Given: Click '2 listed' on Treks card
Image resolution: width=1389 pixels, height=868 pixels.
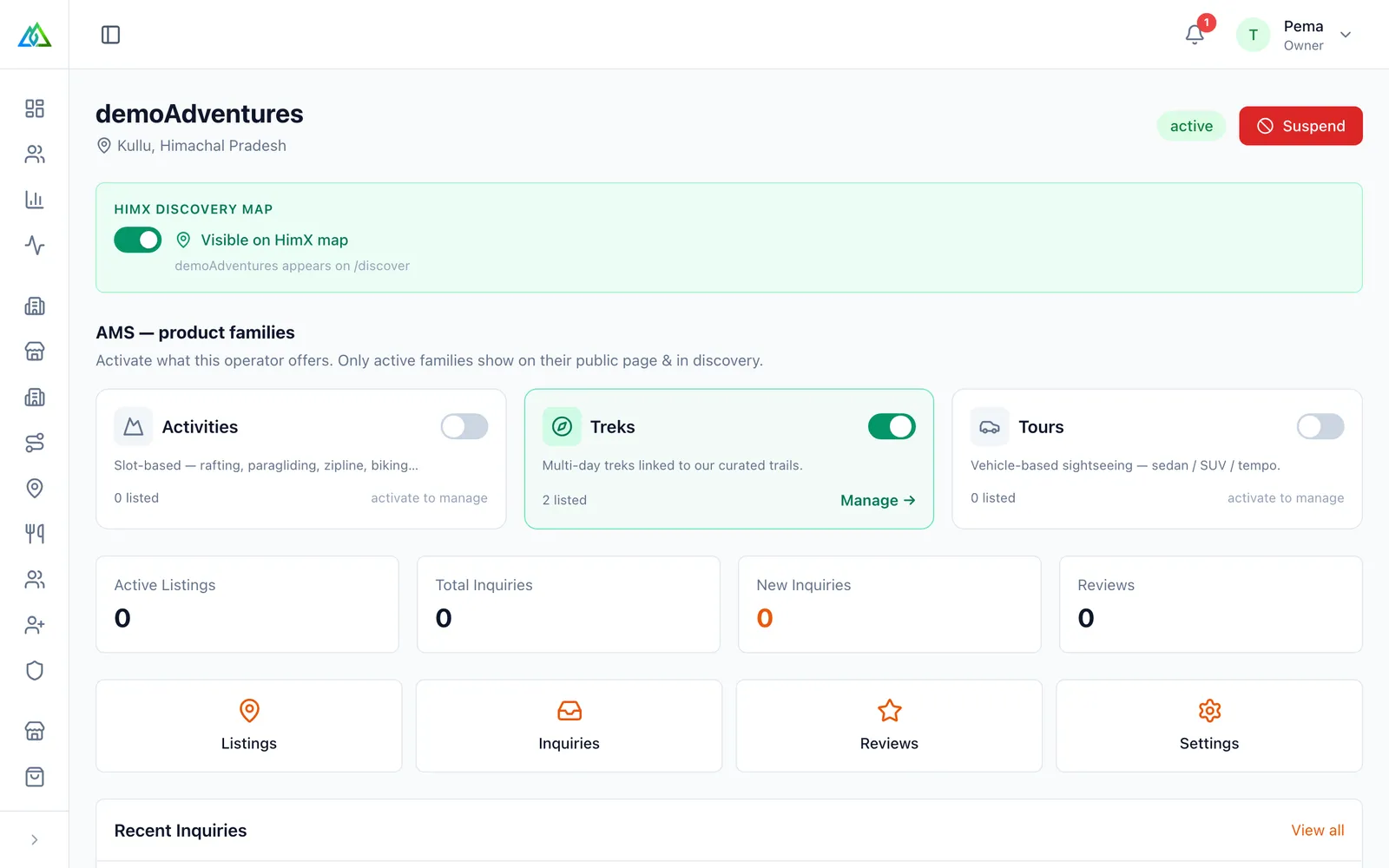Looking at the screenshot, I should 564,500.
